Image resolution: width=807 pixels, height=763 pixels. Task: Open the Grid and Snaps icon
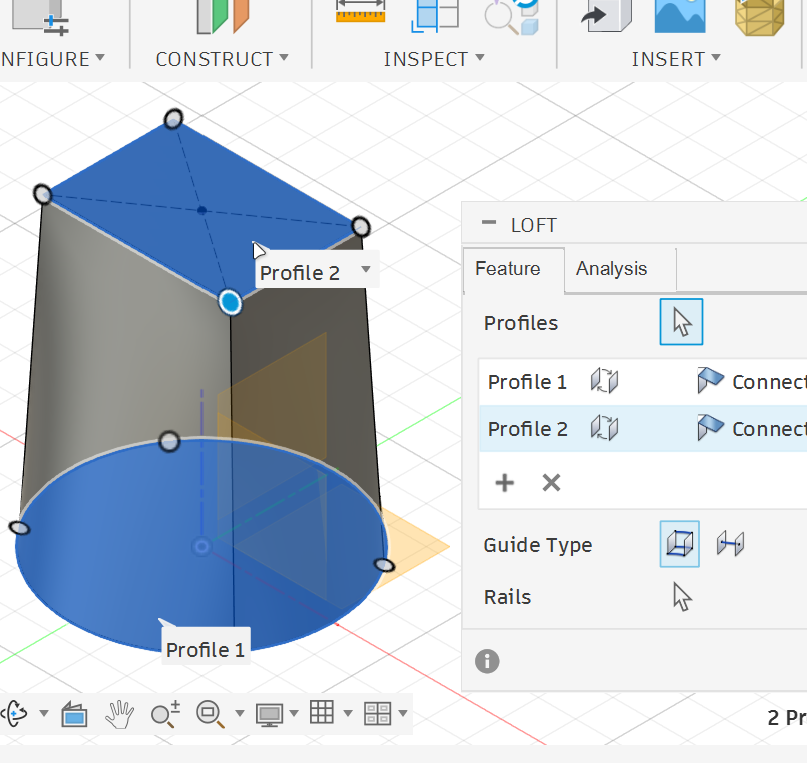click(322, 713)
